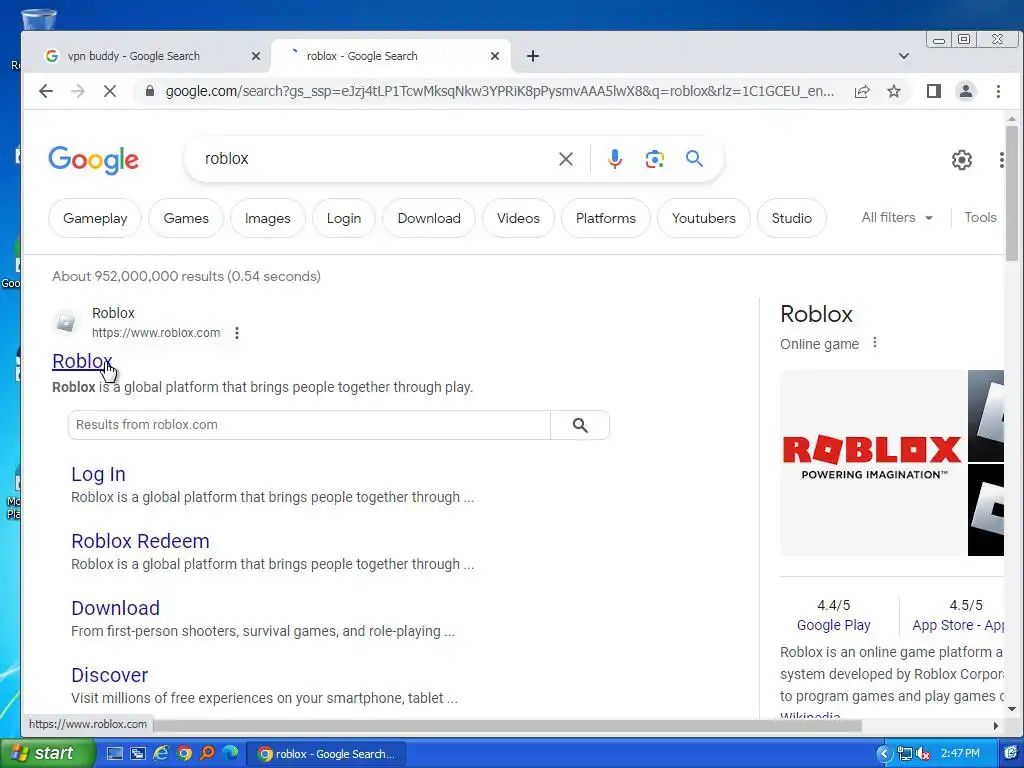Viewport: 1024px width, 768px height.
Task: Select the Platforms filter chip
Action: coord(605,218)
